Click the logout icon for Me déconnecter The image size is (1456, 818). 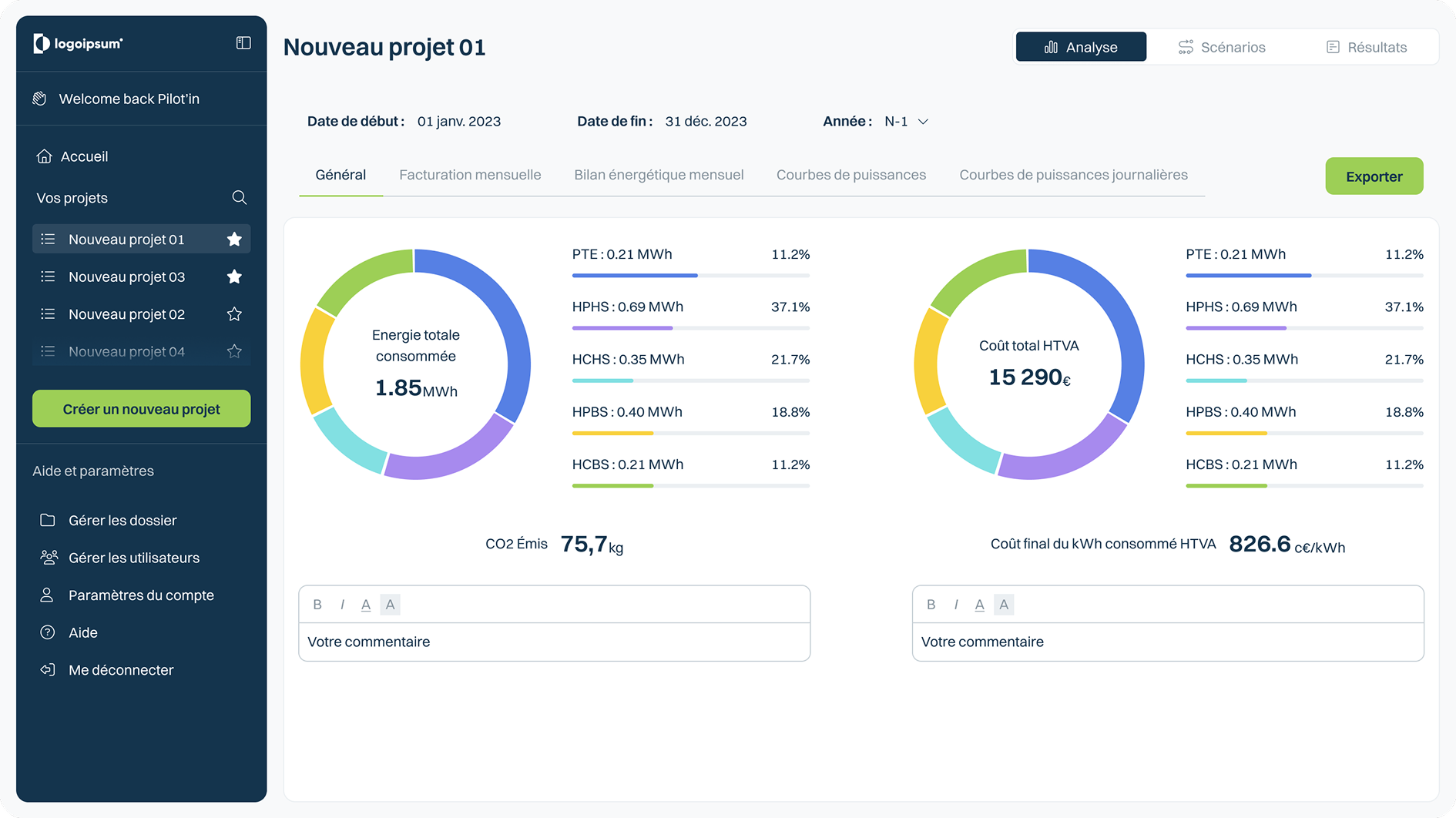tap(48, 670)
